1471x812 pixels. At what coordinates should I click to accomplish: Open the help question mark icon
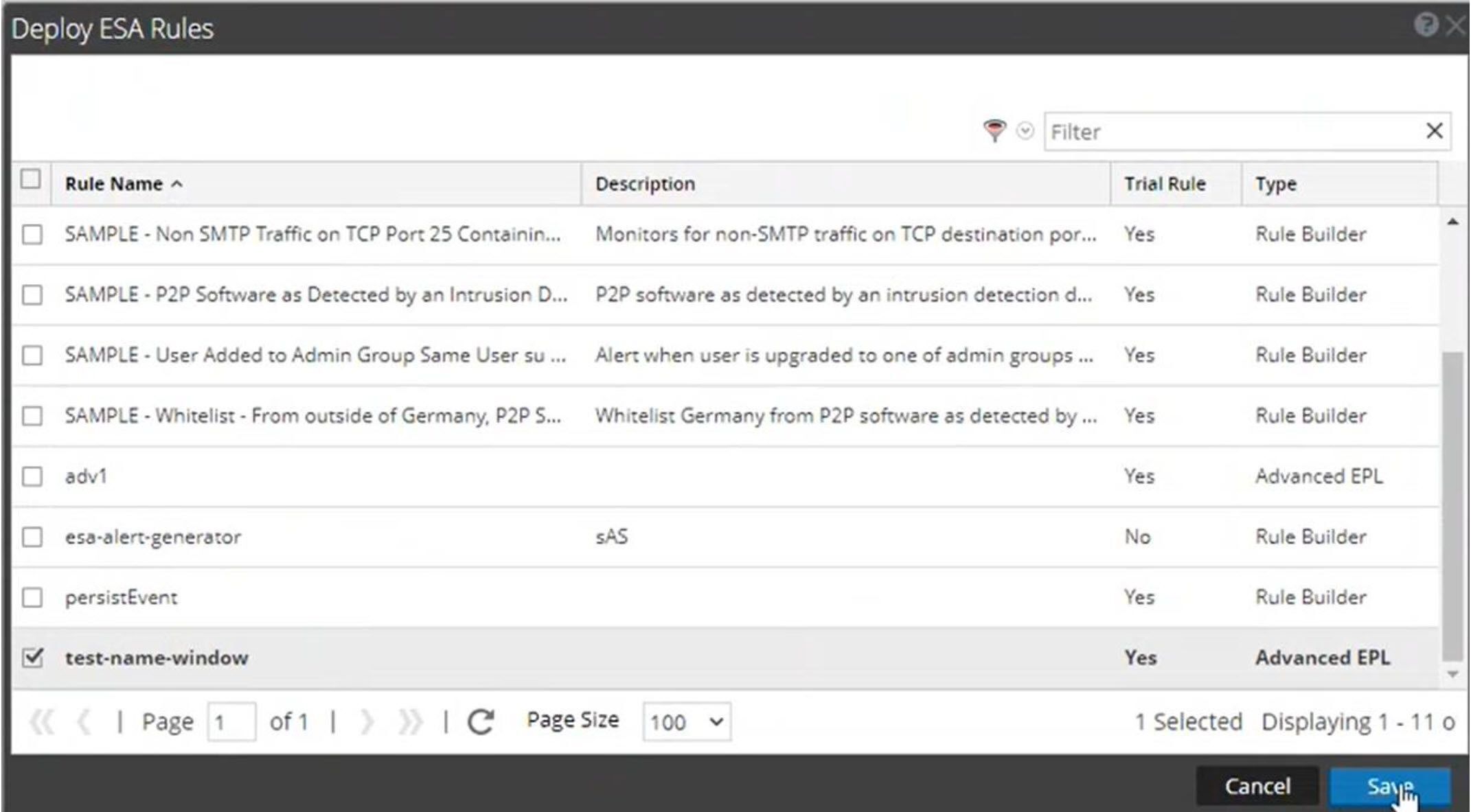pyautogui.click(x=1425, y=25)
